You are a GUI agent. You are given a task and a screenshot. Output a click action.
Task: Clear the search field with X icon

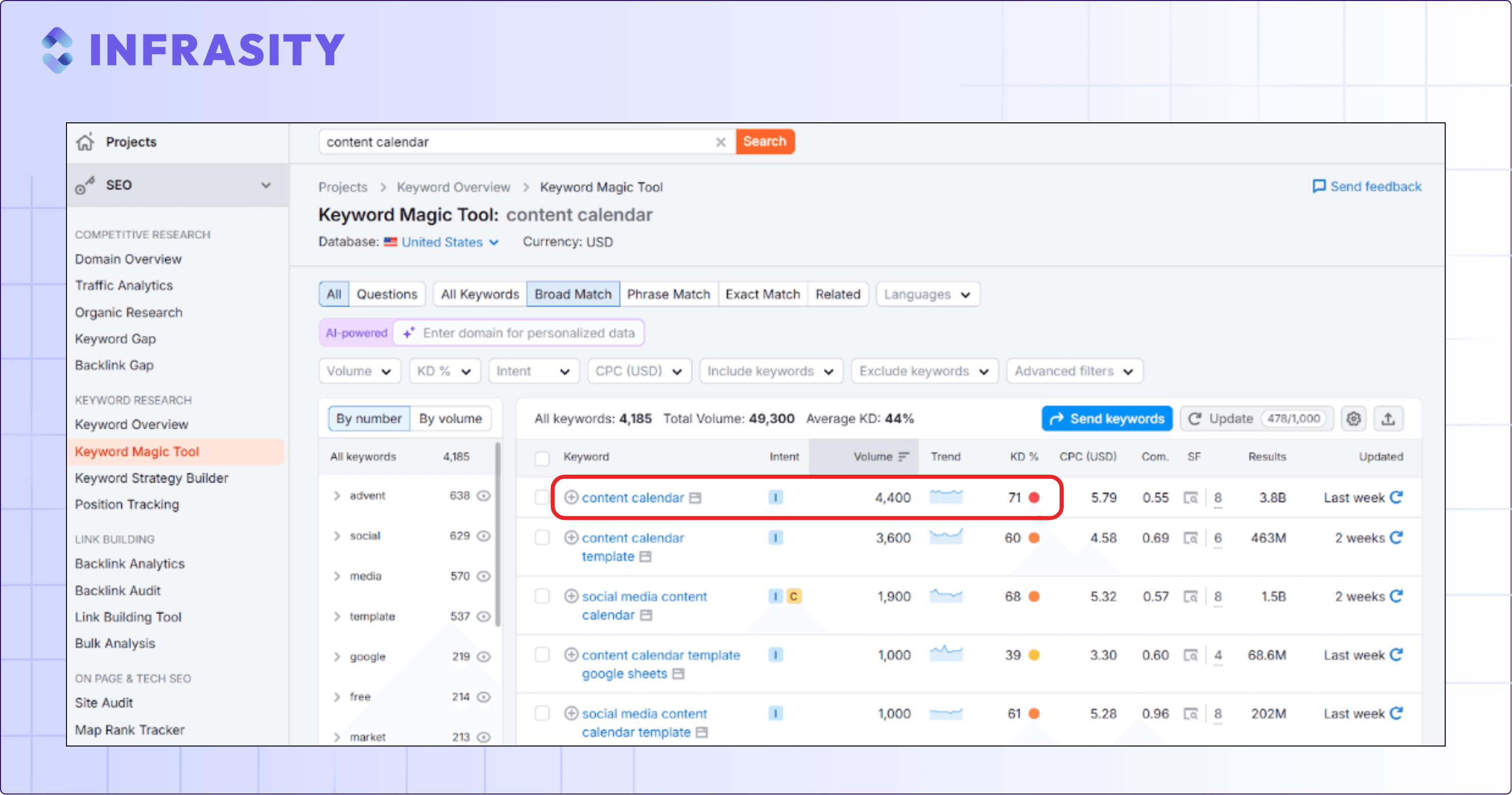(721, 142)
